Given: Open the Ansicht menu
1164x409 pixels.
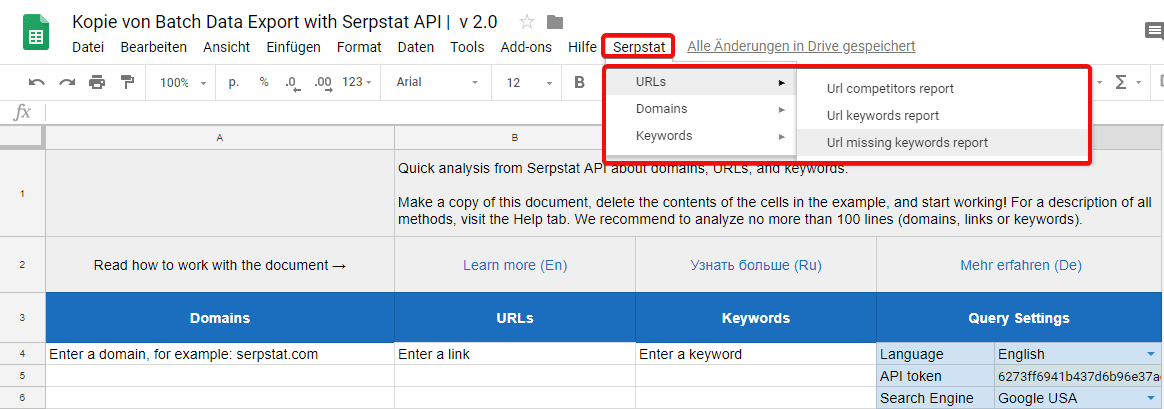Looking at the screenshot, I should click(x=226, y=47).
